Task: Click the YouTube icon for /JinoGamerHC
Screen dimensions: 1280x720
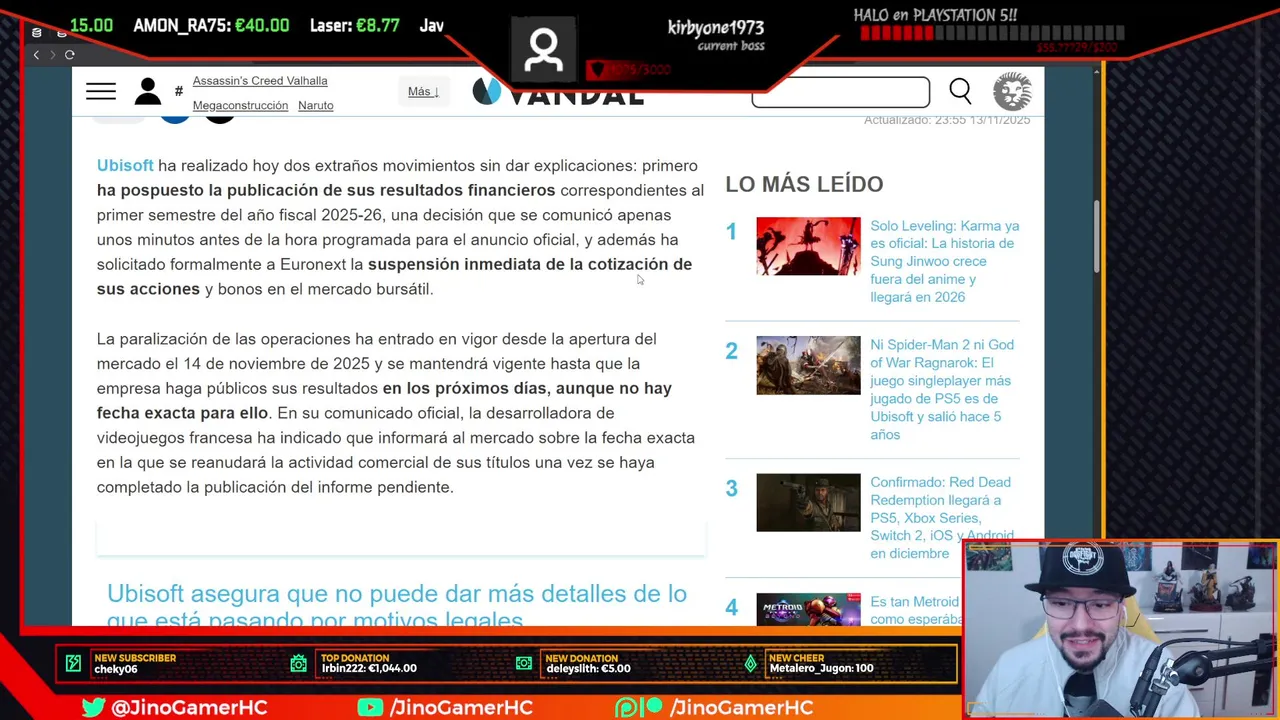Action: coord(370,707)
